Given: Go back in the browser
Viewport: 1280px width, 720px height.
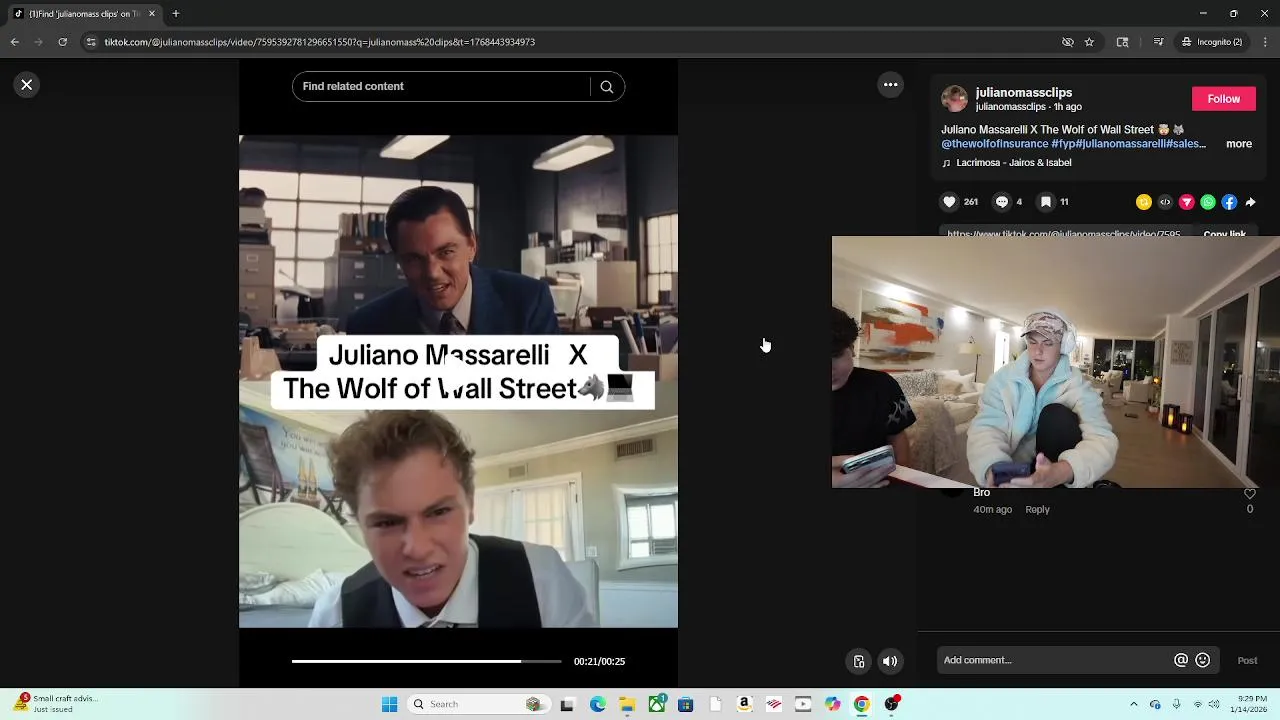Looking at the screenshot, I should 15,42.
